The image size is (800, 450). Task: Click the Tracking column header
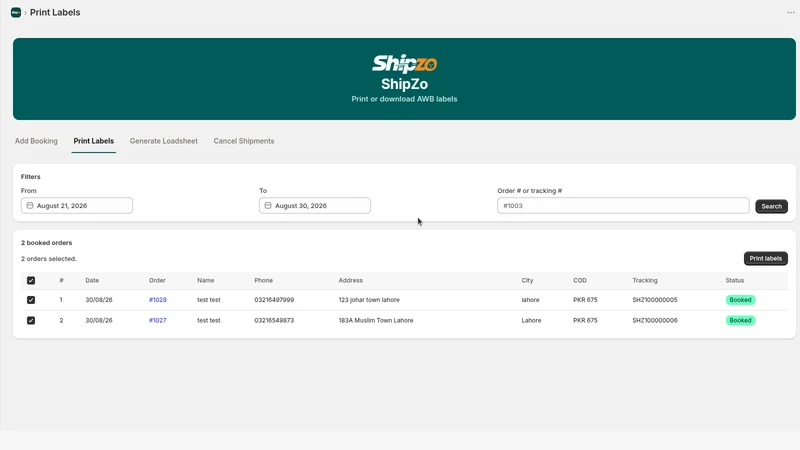645,281
